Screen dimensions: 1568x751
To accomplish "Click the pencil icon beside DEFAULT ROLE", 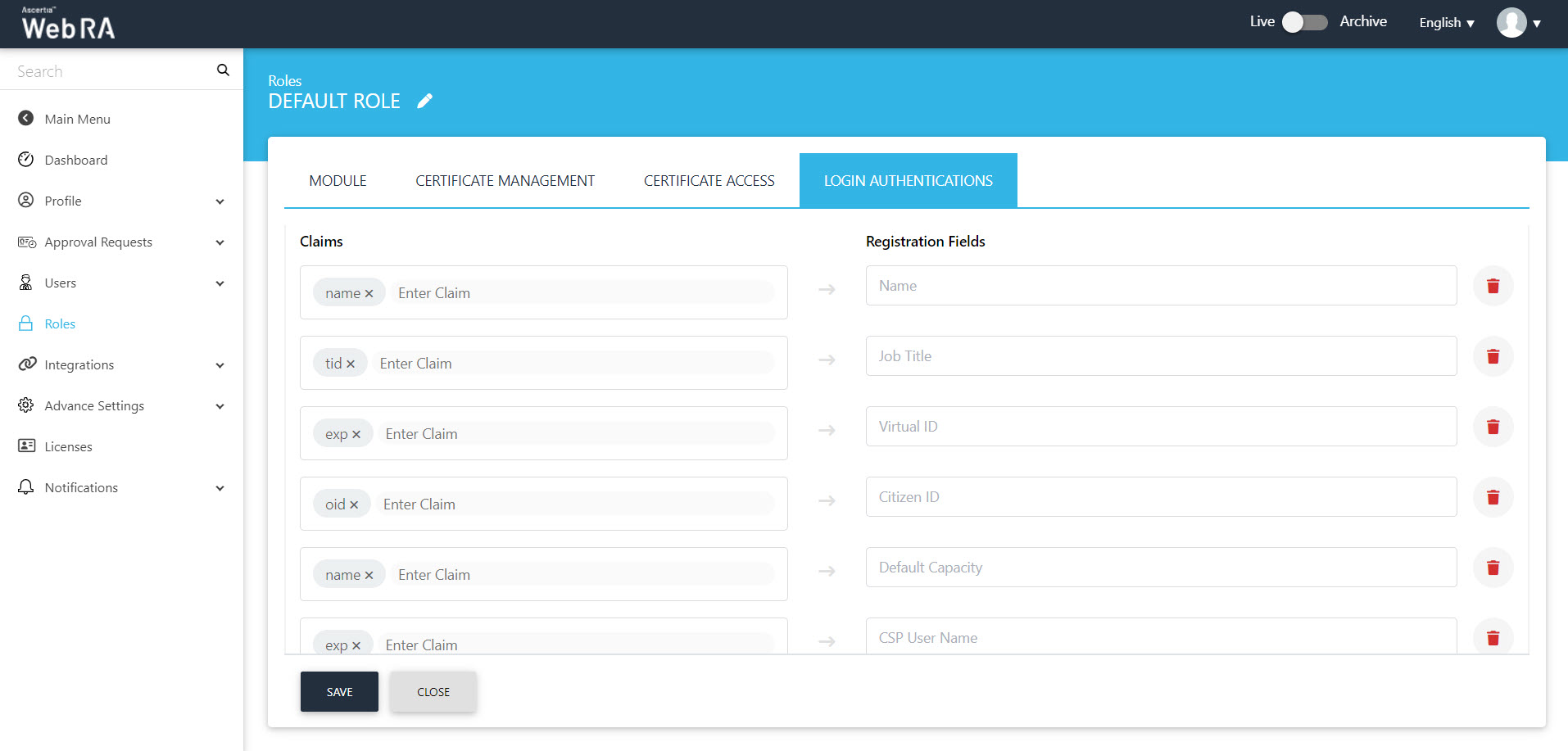I will click(x=424, y=101).
